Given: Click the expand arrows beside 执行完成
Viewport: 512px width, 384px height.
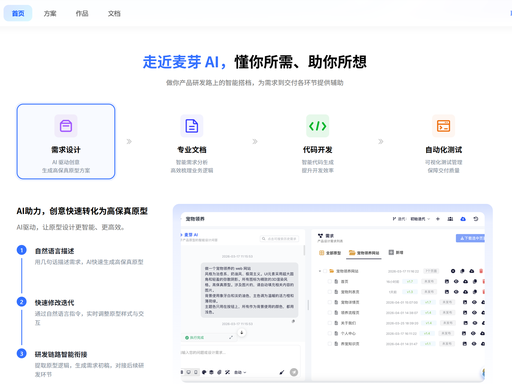Looking at the screenshot, I should tap(231, 337).
